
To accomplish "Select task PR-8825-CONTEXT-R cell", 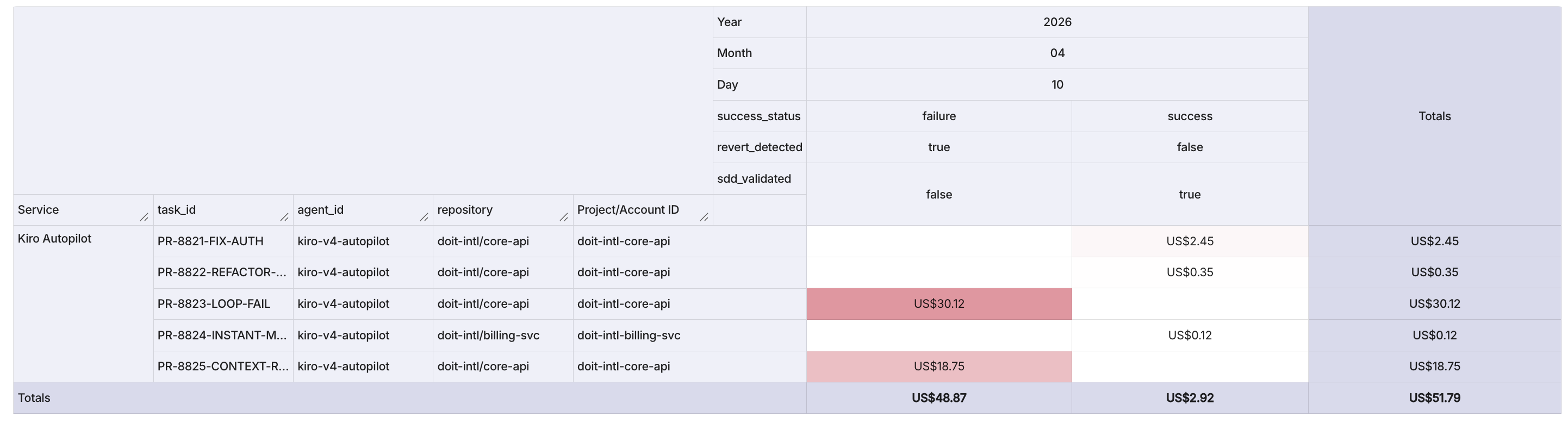I will [223, 367].
